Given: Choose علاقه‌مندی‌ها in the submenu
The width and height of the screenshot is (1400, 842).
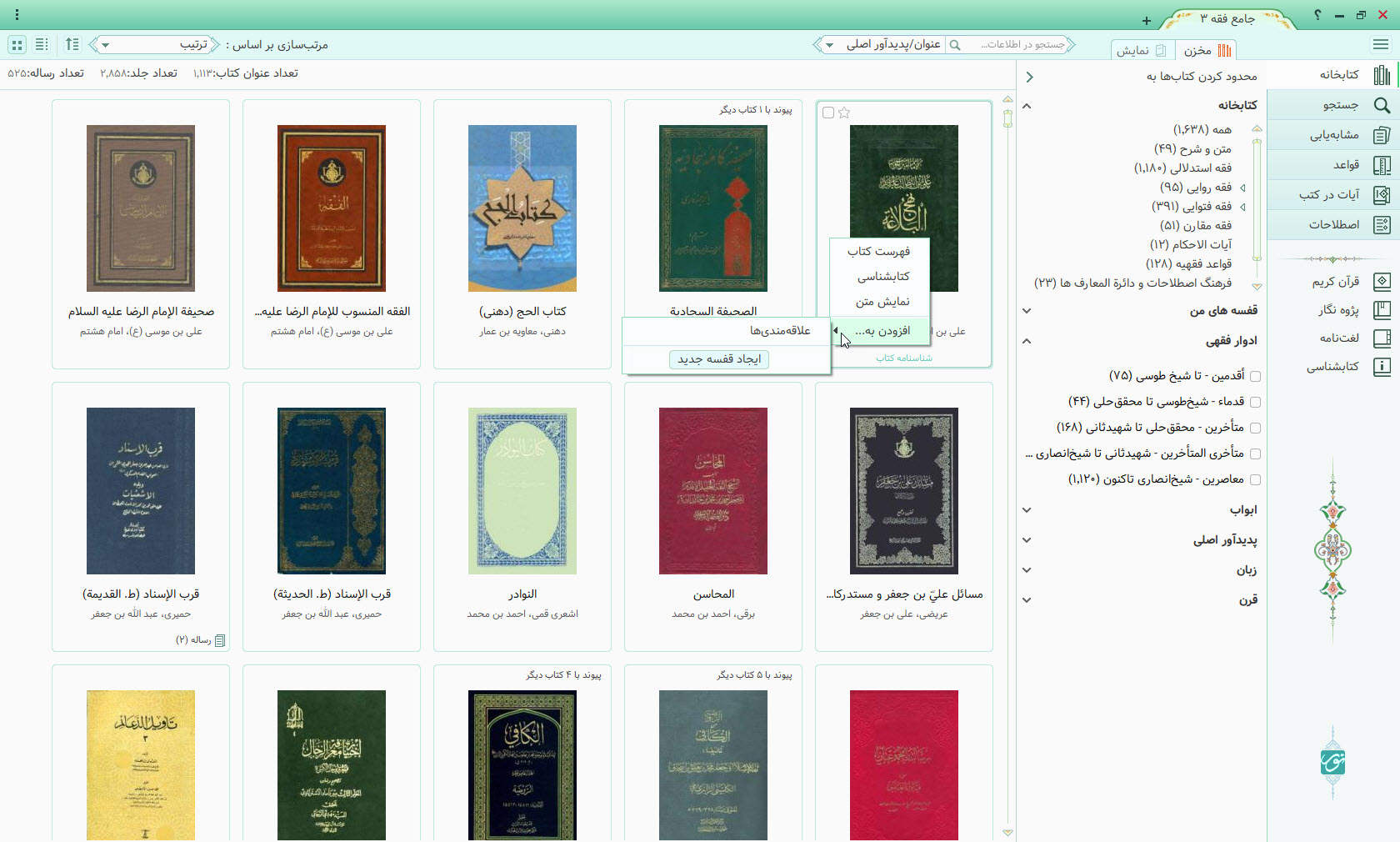Looking at the screenshot, I should pos(726,331).
